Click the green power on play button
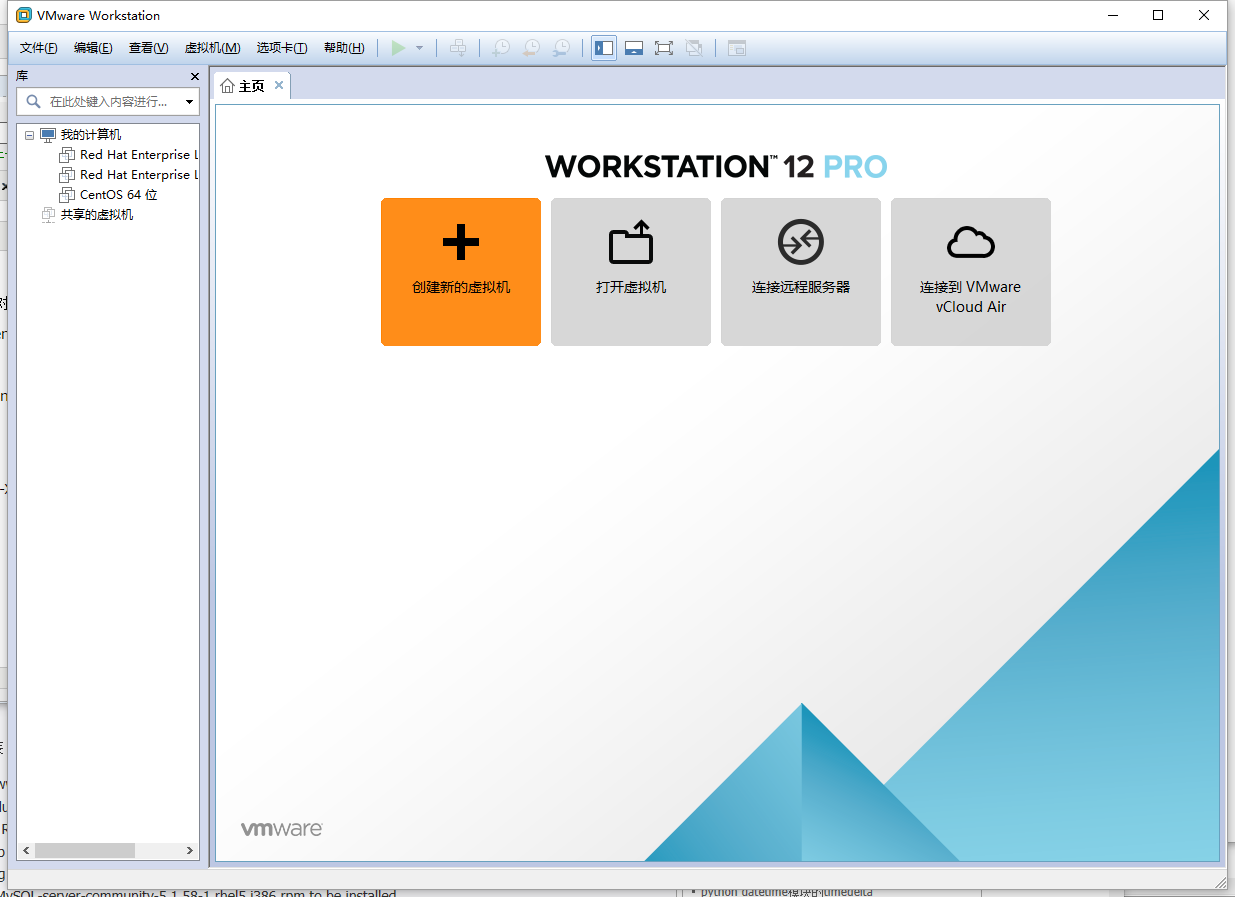The height and width of the screenshot is (897, 1235). pyautogui.click(x=398, y=48)
